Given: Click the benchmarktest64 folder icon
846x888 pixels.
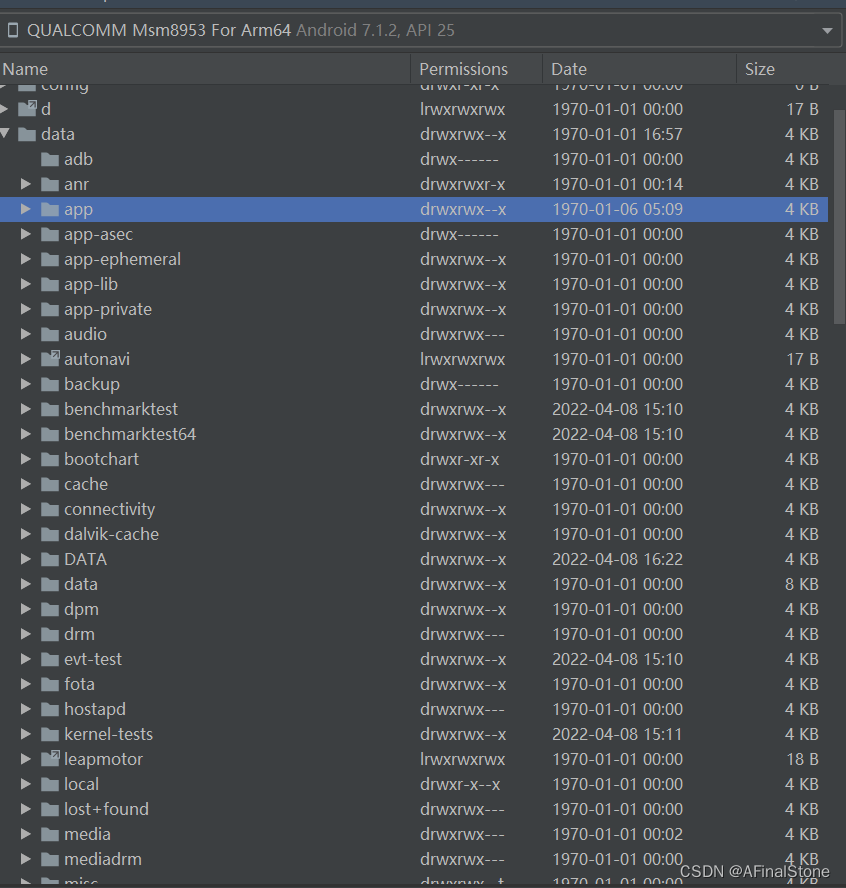Looking at the screenshot, I should coord(50,434).
